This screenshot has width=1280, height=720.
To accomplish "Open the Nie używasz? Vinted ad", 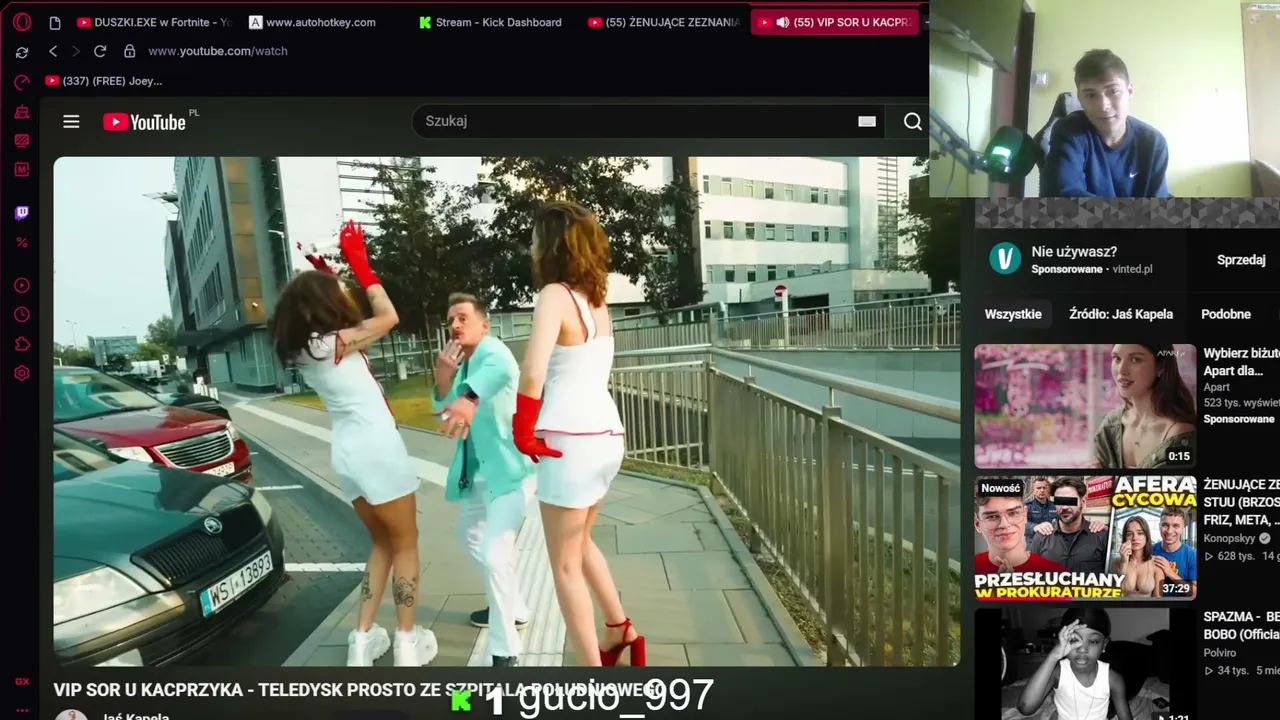I will tap(1074, 252).
